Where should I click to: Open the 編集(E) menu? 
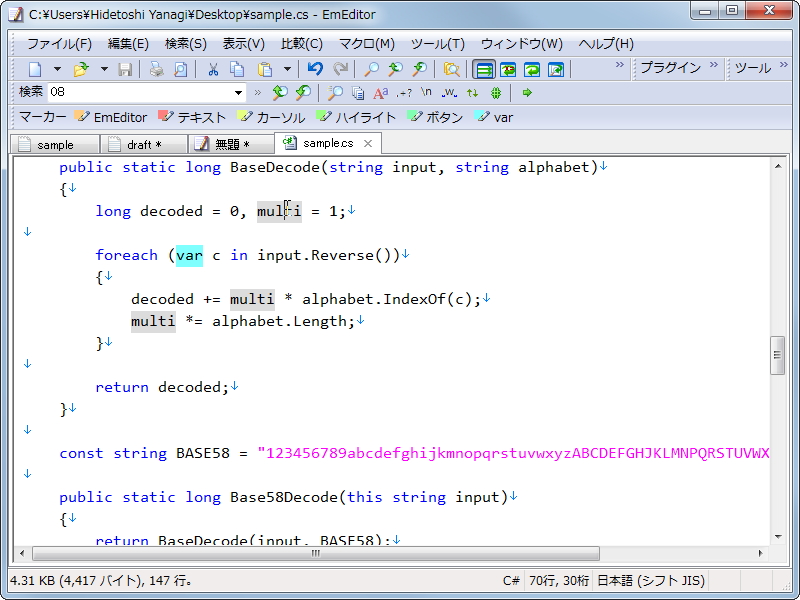pos(128,44)
